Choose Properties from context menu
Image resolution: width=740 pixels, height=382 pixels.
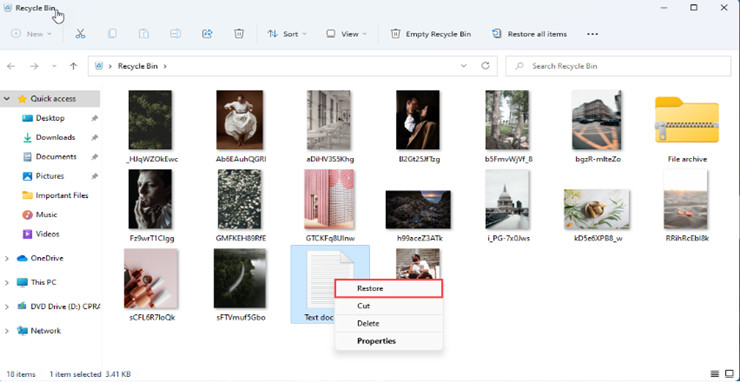(389, 341)
